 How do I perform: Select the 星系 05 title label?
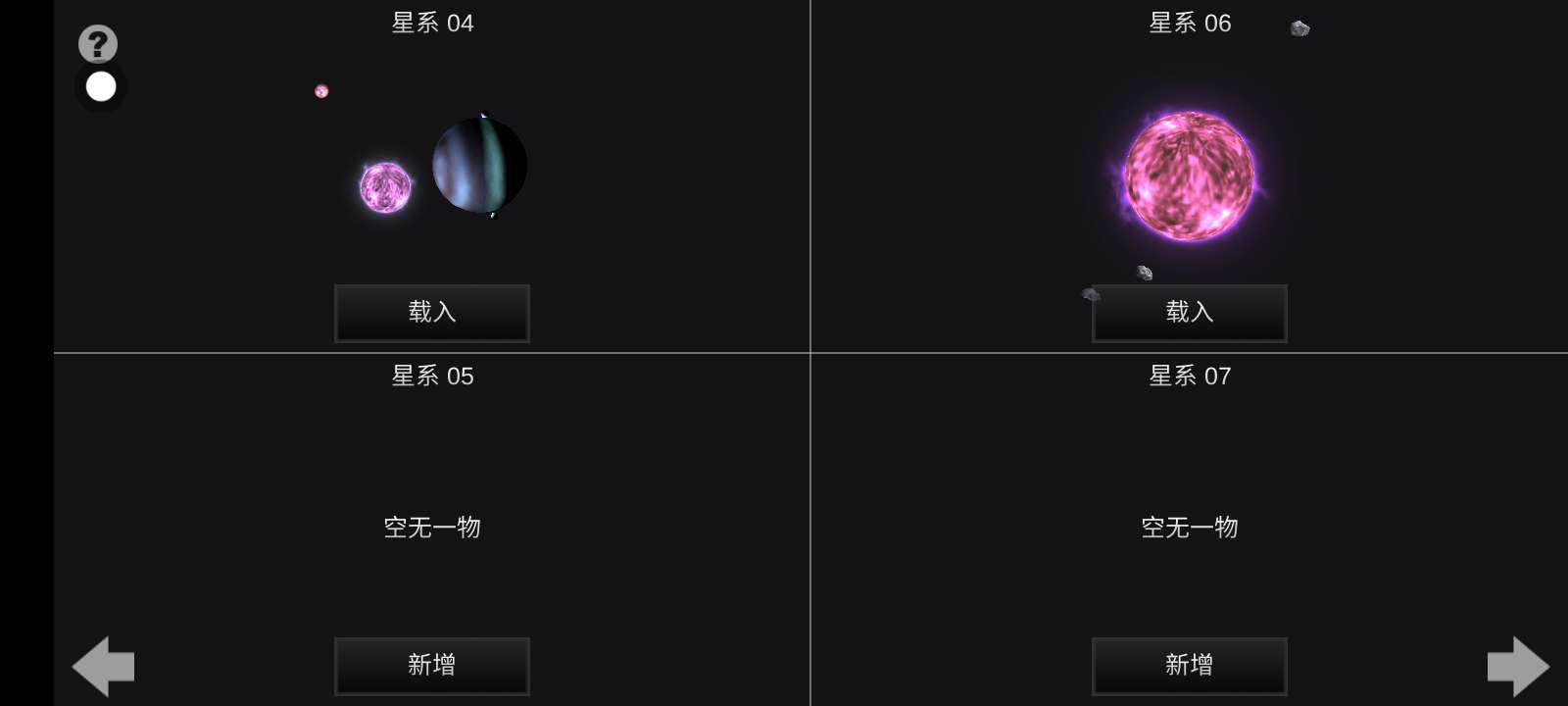(432, 376)
